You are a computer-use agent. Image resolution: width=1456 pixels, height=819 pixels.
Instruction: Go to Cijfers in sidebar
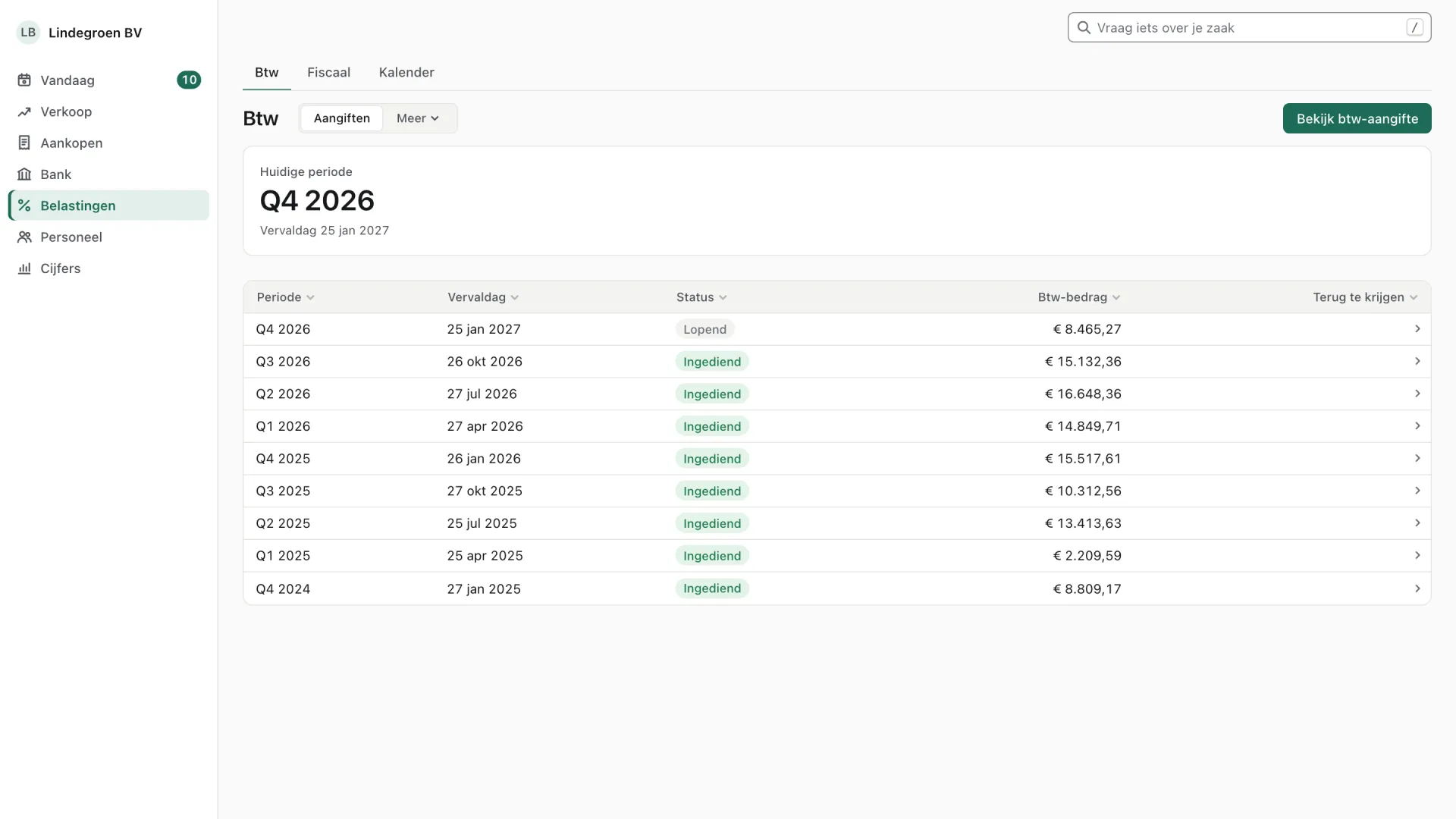(108, 268)
